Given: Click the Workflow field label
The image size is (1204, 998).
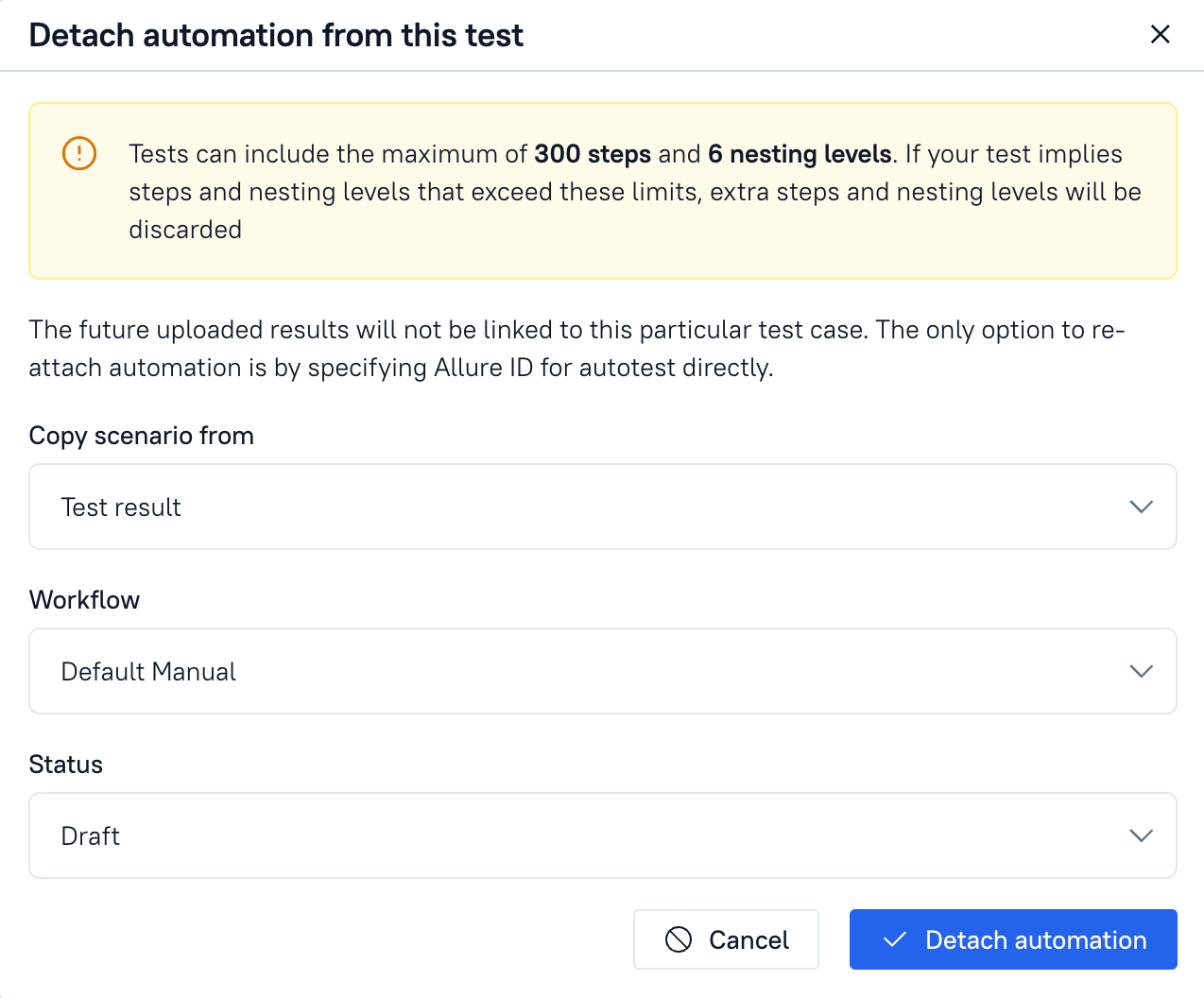Looking at the screenshot, I should (x=84, y=599).
